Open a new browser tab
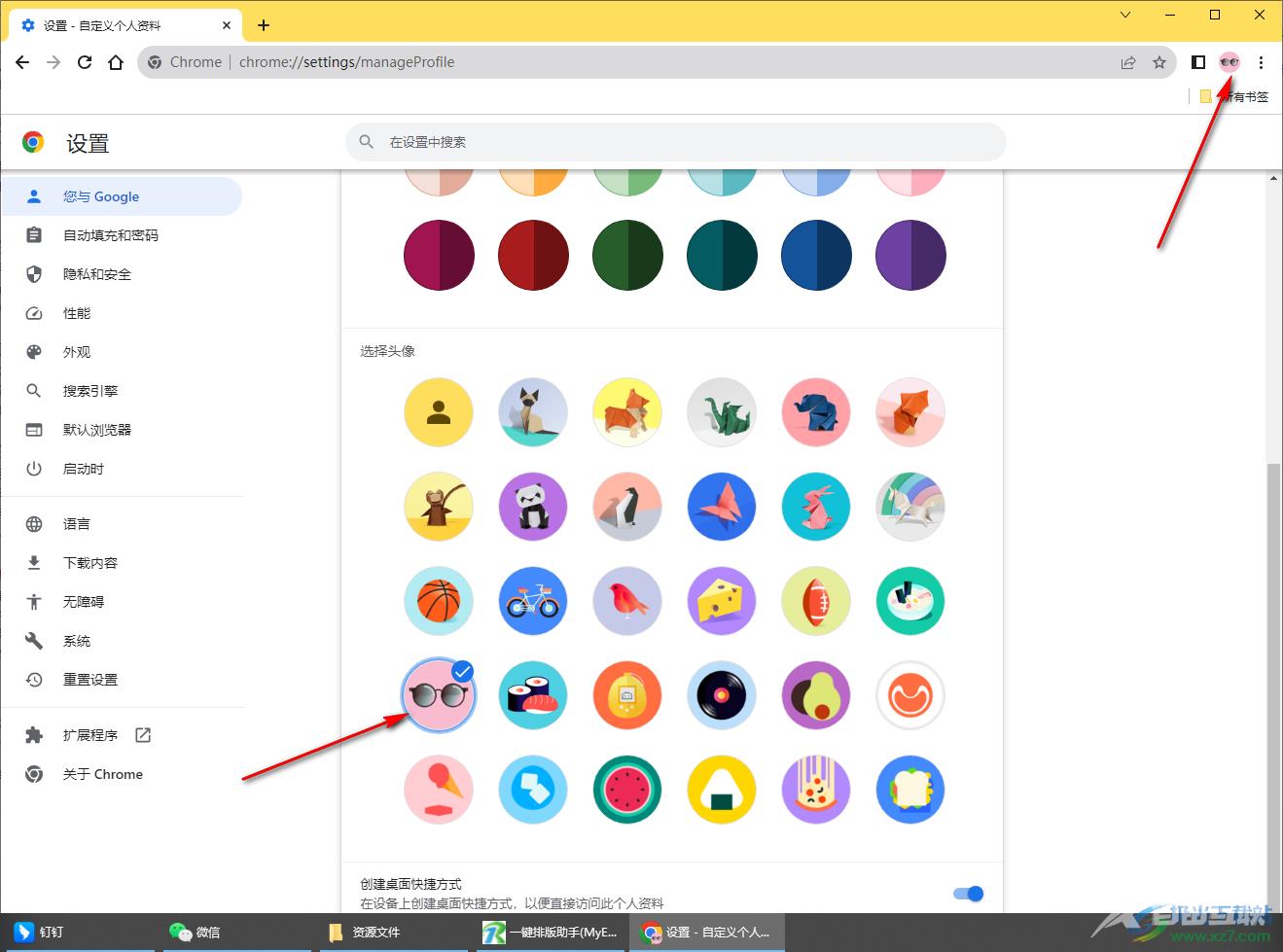 coord(264,25)
